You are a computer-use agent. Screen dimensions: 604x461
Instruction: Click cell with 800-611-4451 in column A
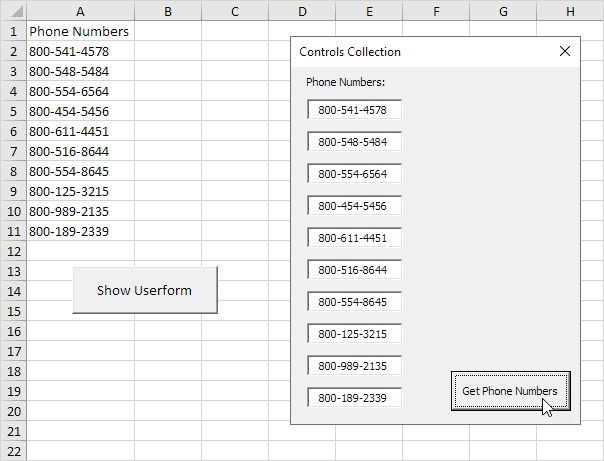pyautogui.click(x=81, y=131)
